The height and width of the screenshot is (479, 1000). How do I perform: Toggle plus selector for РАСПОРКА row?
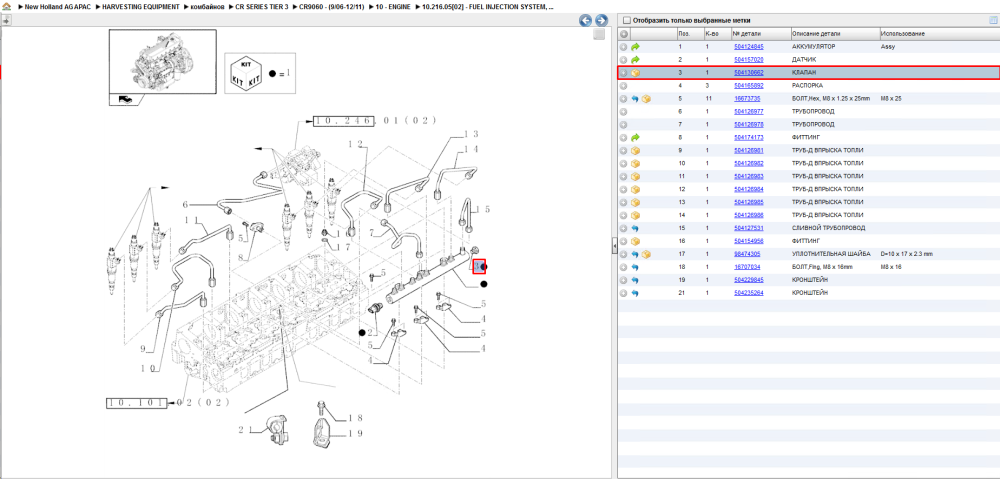click(x=624, y=86)
